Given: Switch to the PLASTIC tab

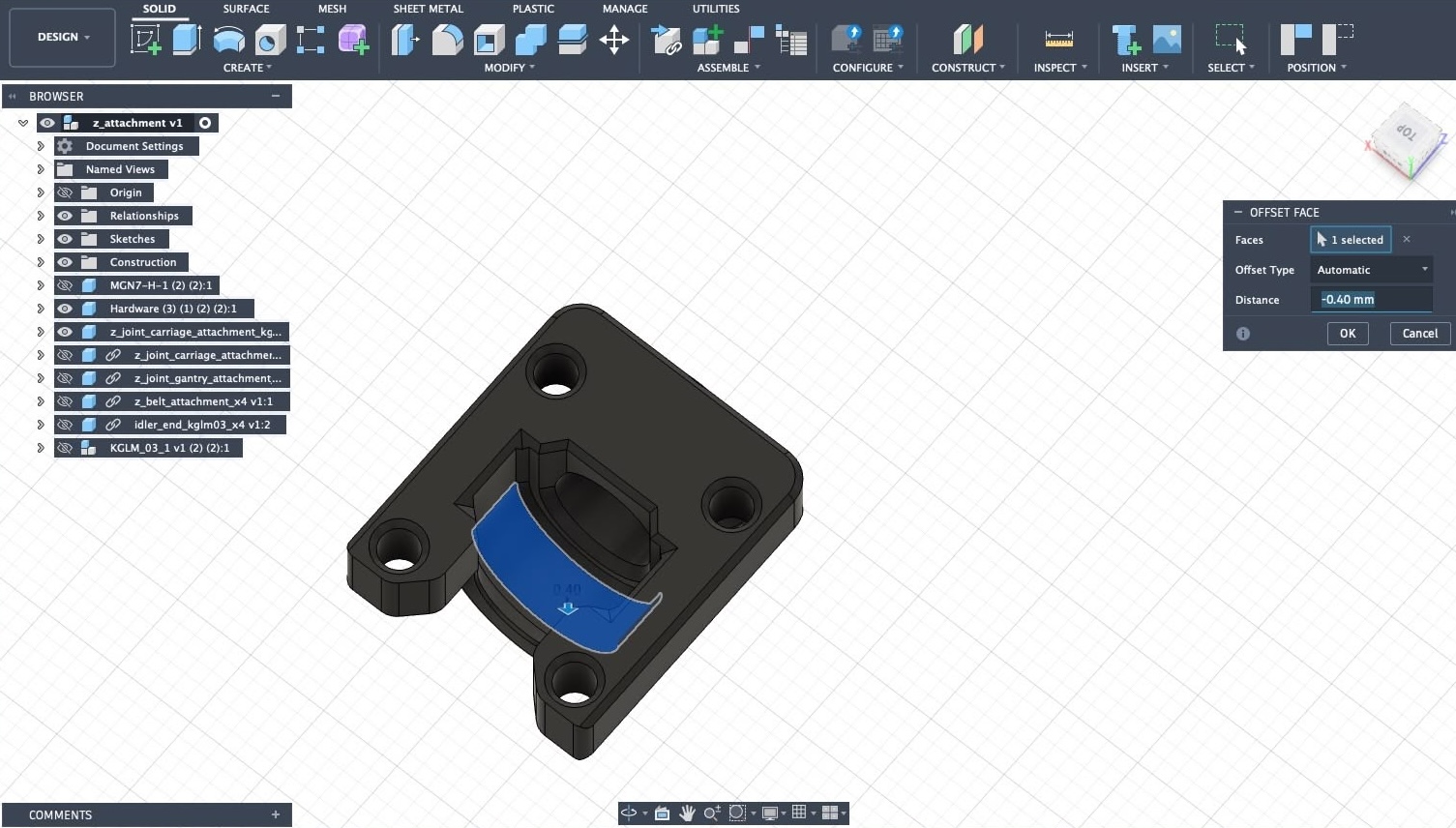Looking at the screenshot, I should pyautogui.click(x=533, y=9).
